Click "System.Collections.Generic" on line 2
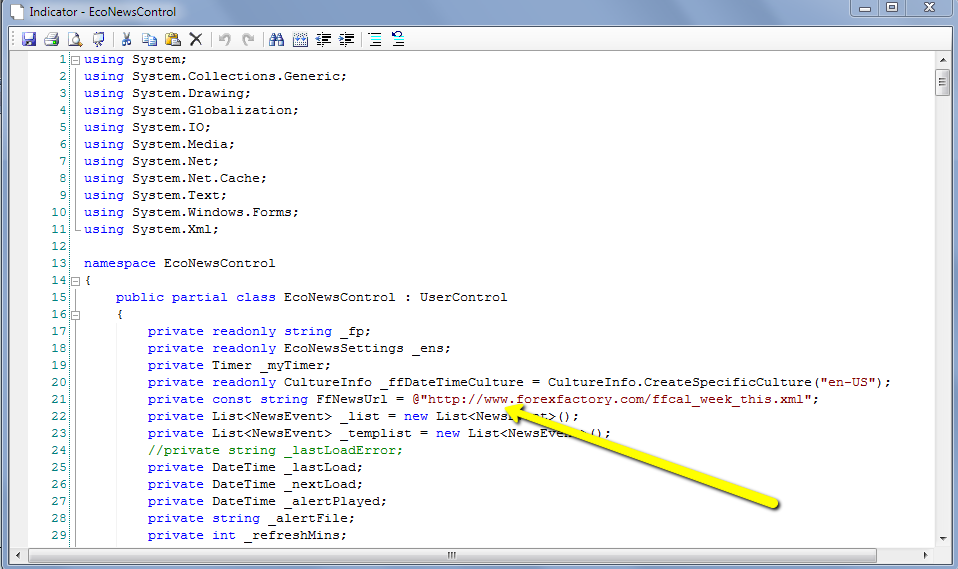 tap(236, 76)
